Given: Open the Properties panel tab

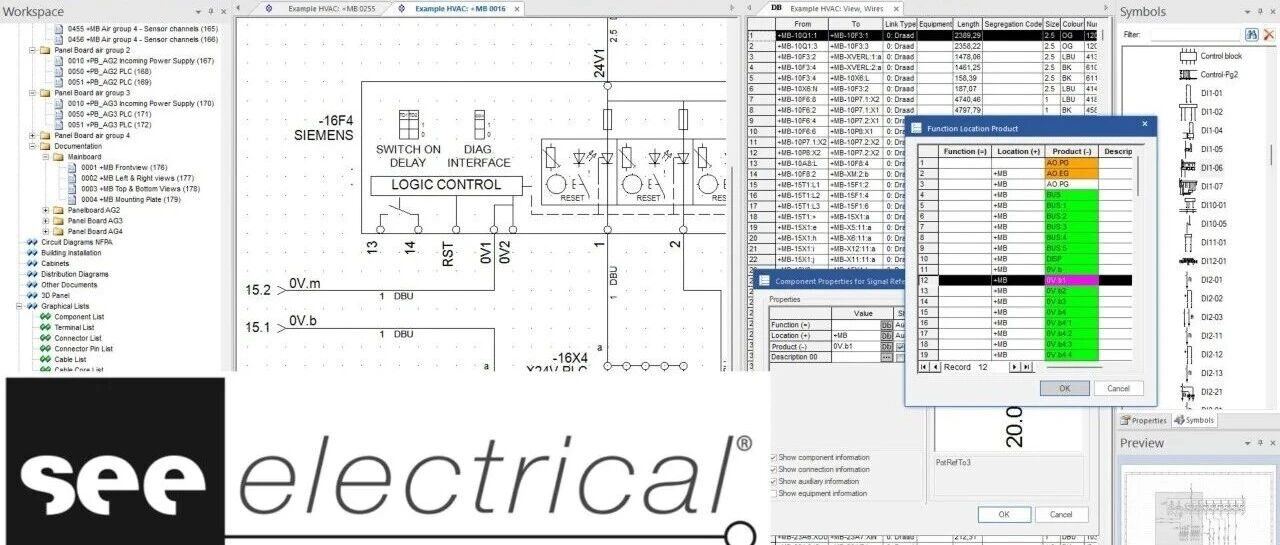Looking at the screenshot, I should (1142, 420).
